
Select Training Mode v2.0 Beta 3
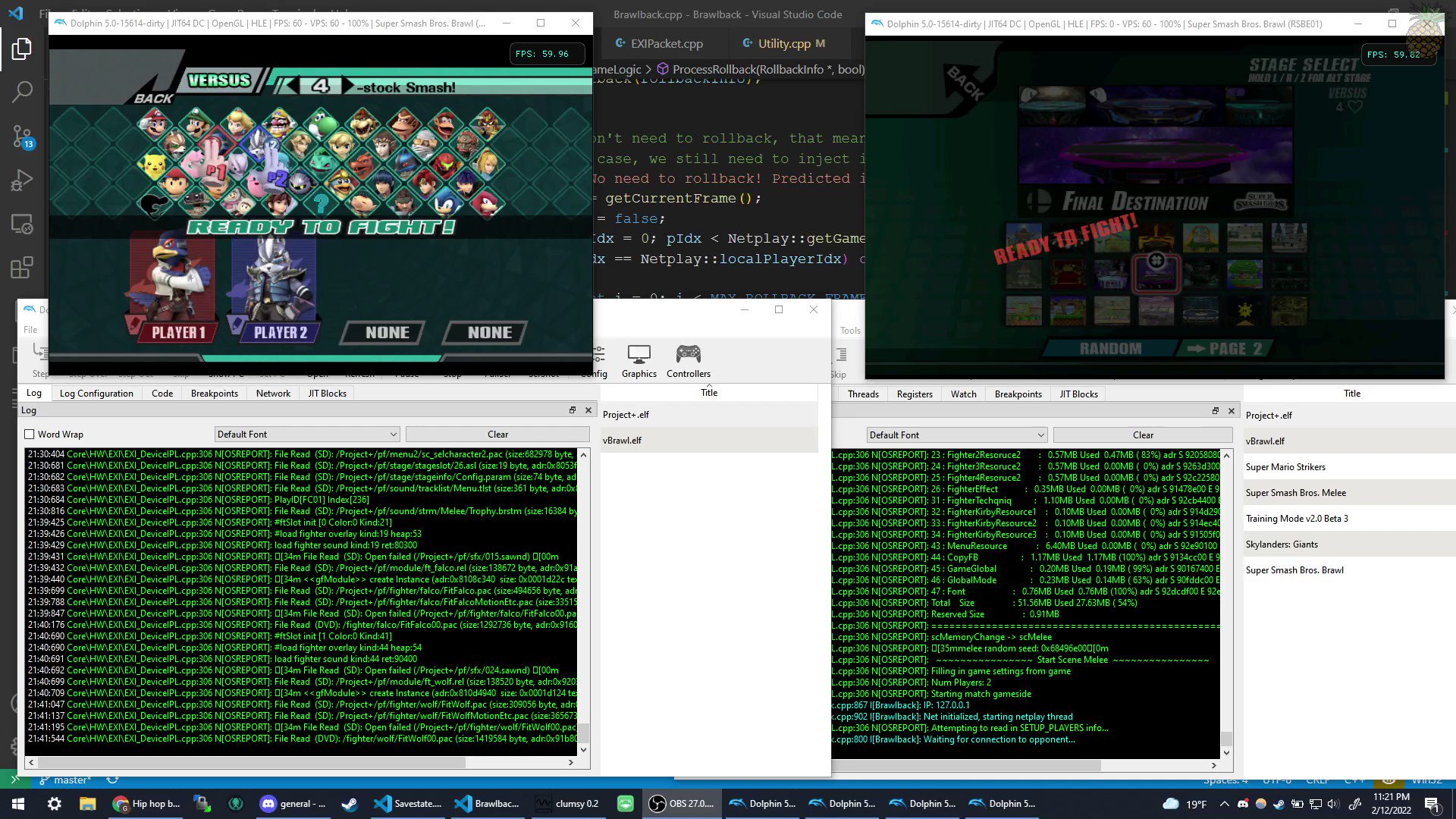[1349, 519]
